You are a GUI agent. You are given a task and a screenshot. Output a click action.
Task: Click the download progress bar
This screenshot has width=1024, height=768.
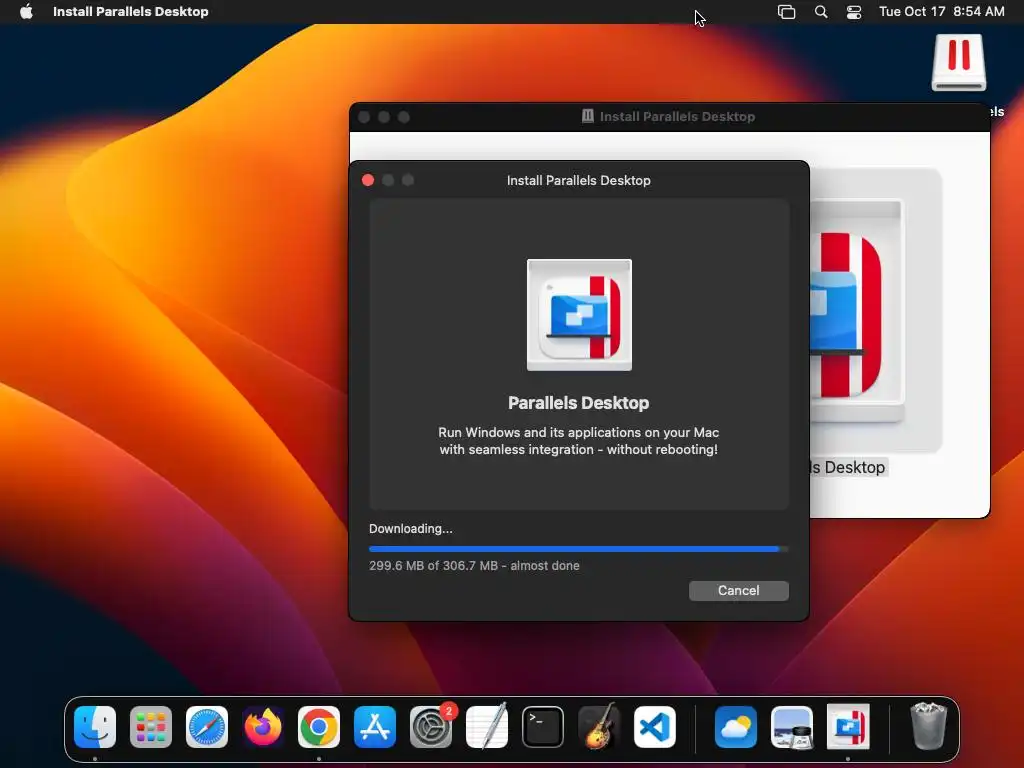click(x=579, y=549)
